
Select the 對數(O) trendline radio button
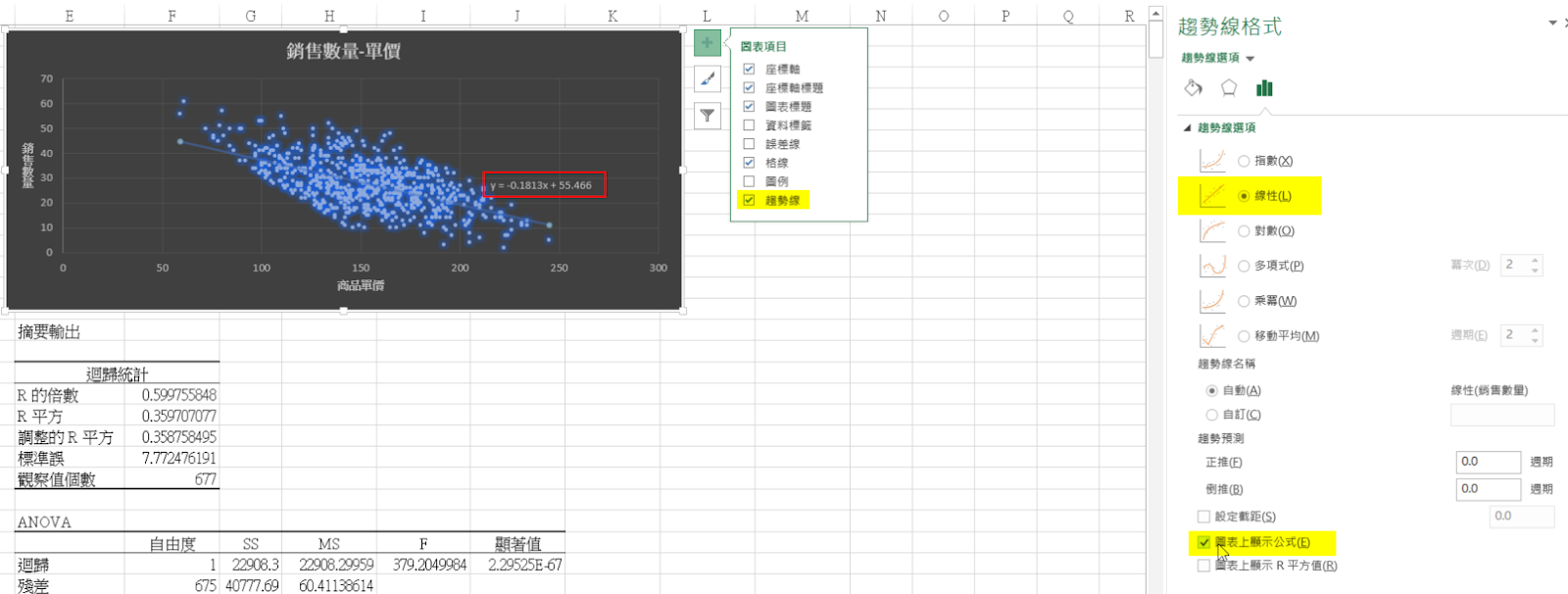(1244, 231)
